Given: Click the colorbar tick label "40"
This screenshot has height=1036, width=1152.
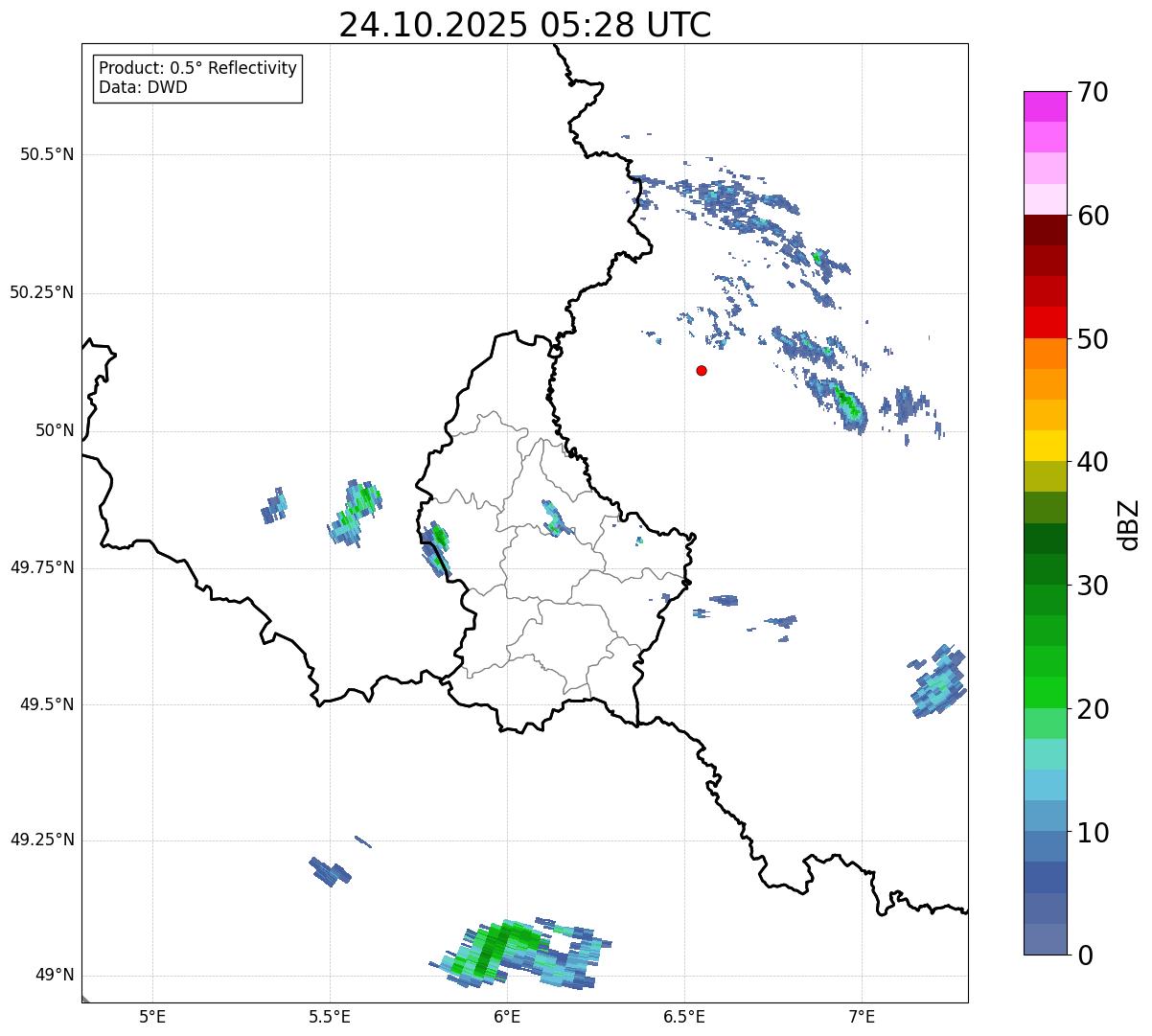Looking at the screenshot, I should (1093, 462).
